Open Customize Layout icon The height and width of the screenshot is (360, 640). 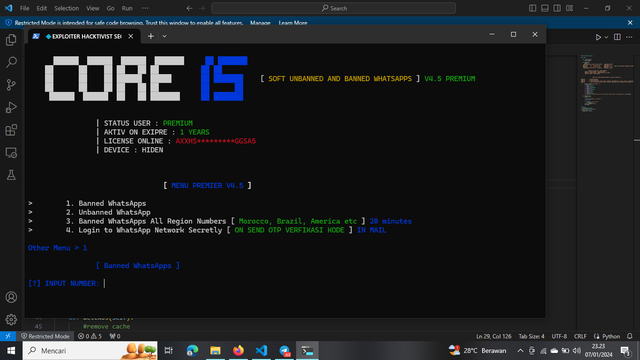[569, 8]
